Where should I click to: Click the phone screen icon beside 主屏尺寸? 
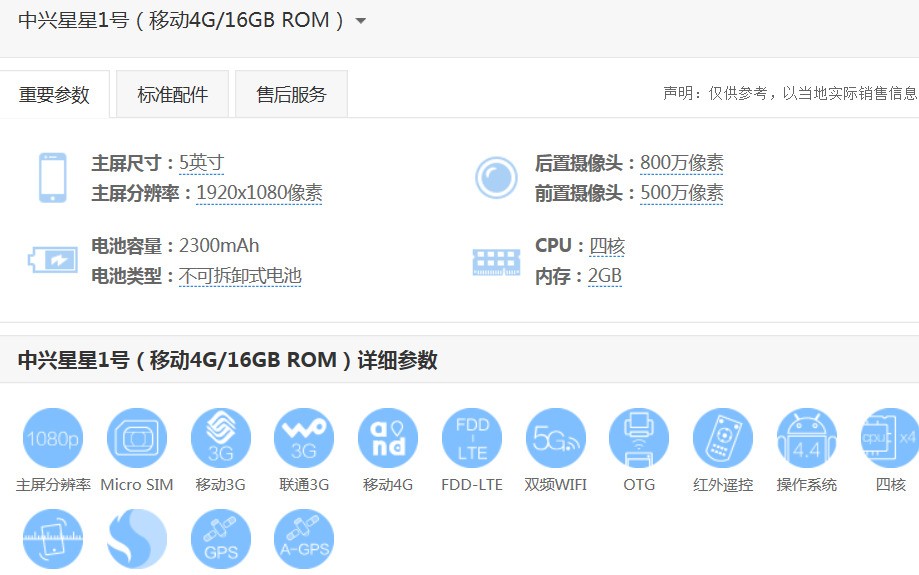(x=53, y=178)
